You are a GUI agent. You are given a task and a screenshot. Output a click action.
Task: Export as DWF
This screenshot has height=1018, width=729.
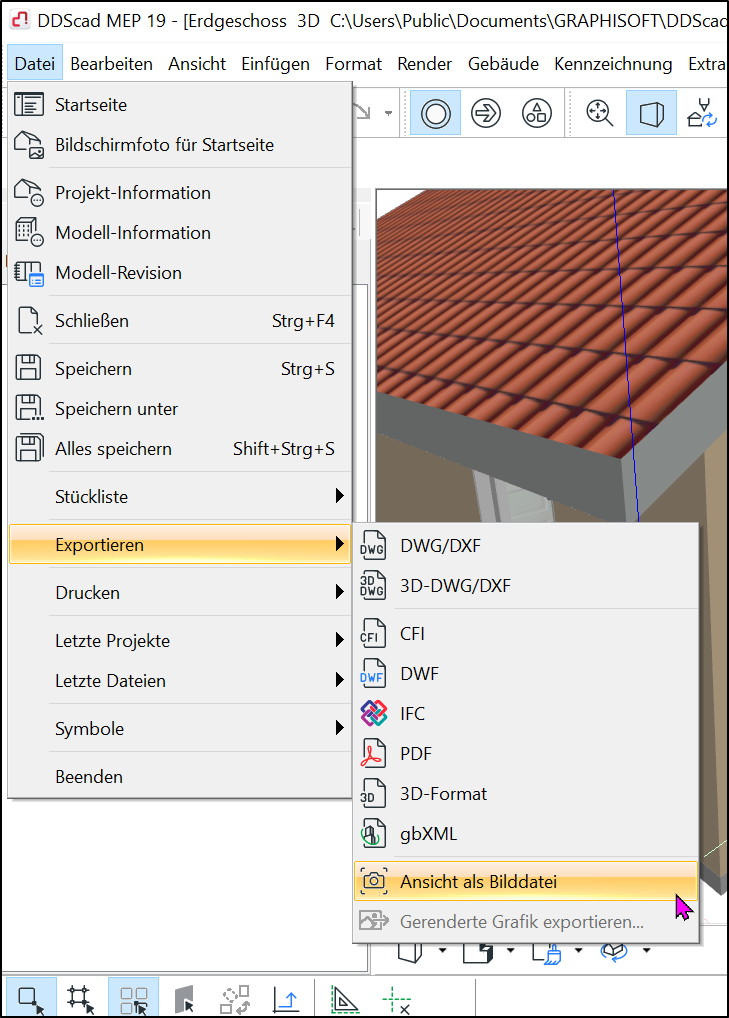(x=526, y=674)
